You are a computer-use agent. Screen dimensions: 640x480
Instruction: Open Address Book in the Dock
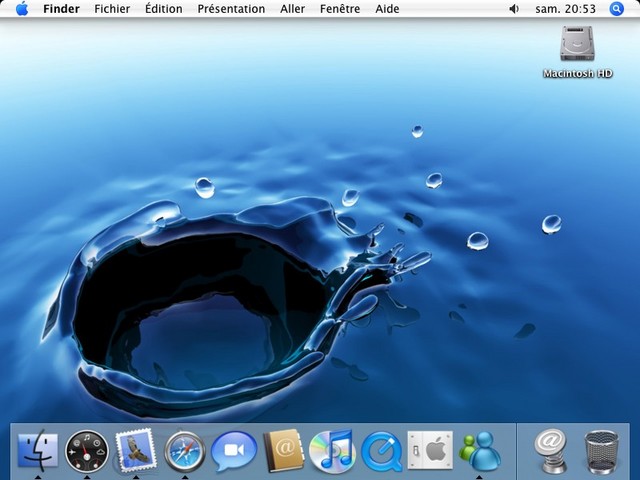pyautogui.click(x=284, y=451)
